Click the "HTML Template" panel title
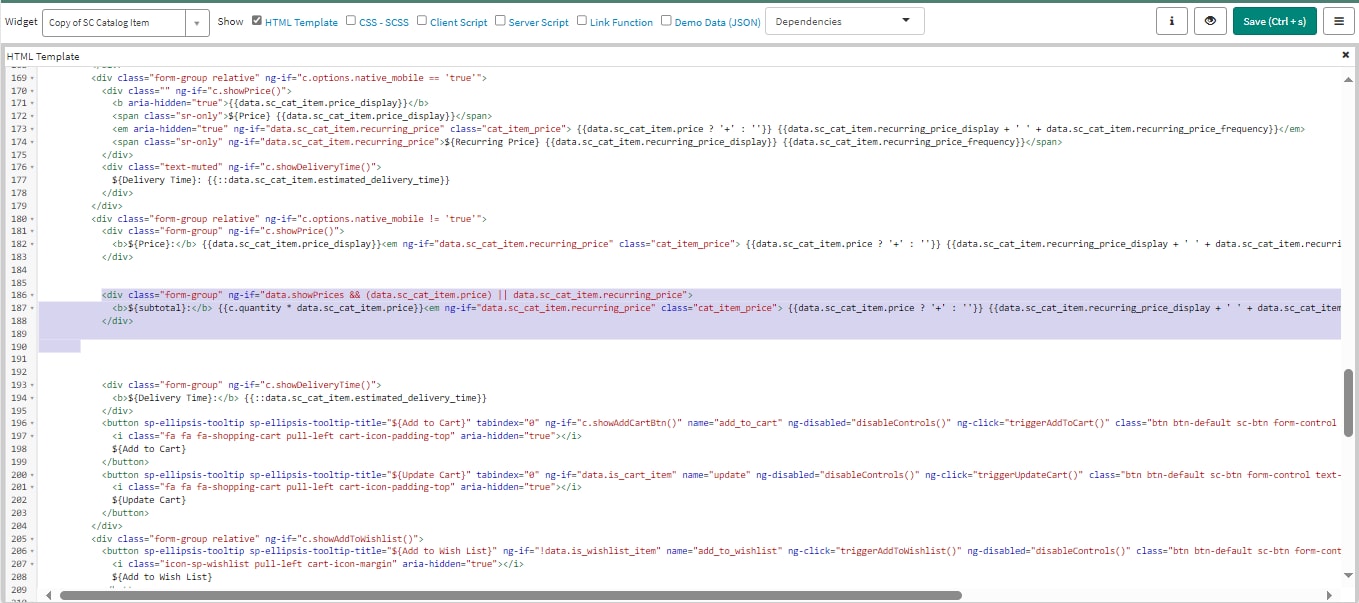Viewport: 1359px width, 603px height. coord(43,56)
